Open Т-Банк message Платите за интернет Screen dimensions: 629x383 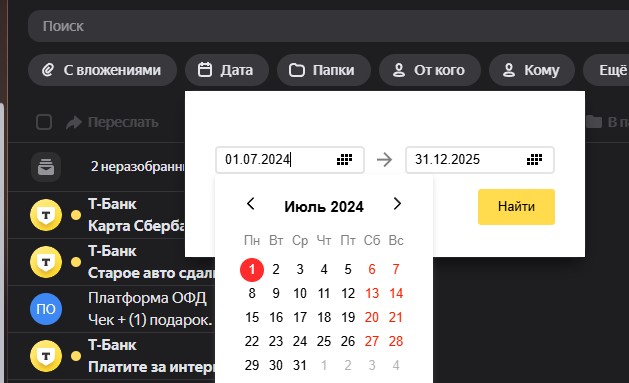(x=112, y=356)
